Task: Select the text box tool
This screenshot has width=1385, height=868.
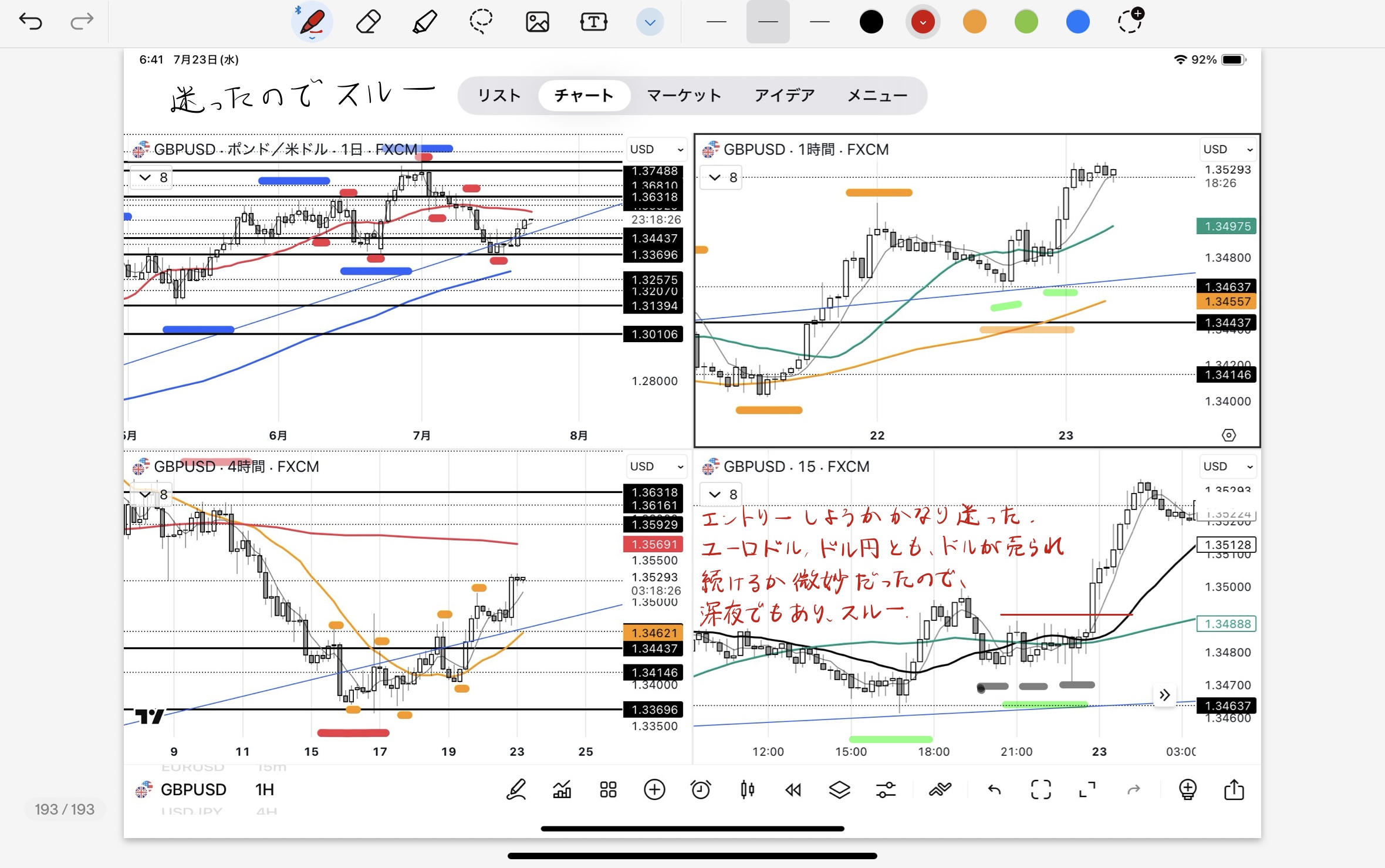Action: [x=593, y=22]
